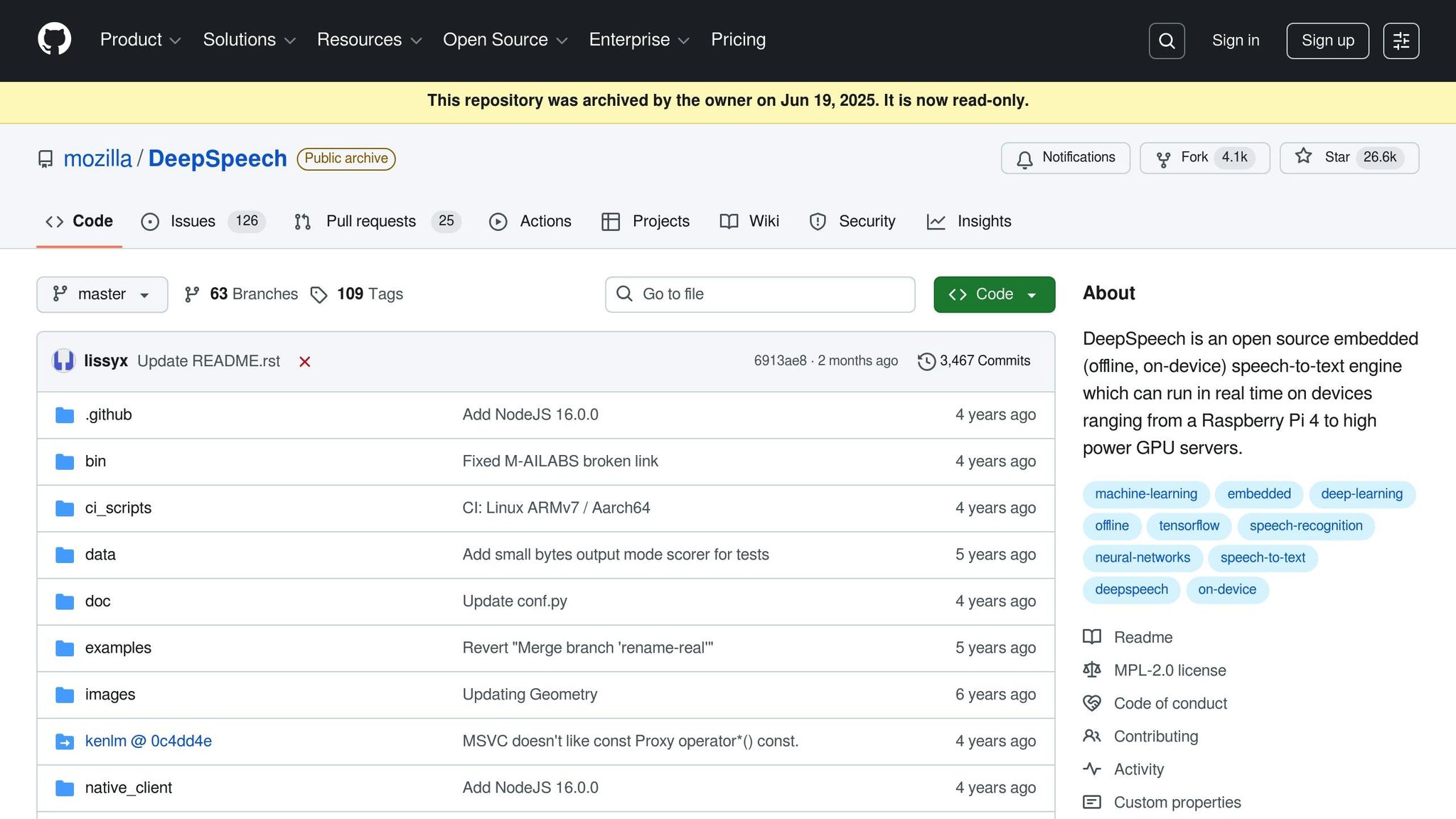The height and width of the screenshot is (819, 1456).
Task: Click the examples folder icon
Action: [65, 648]
